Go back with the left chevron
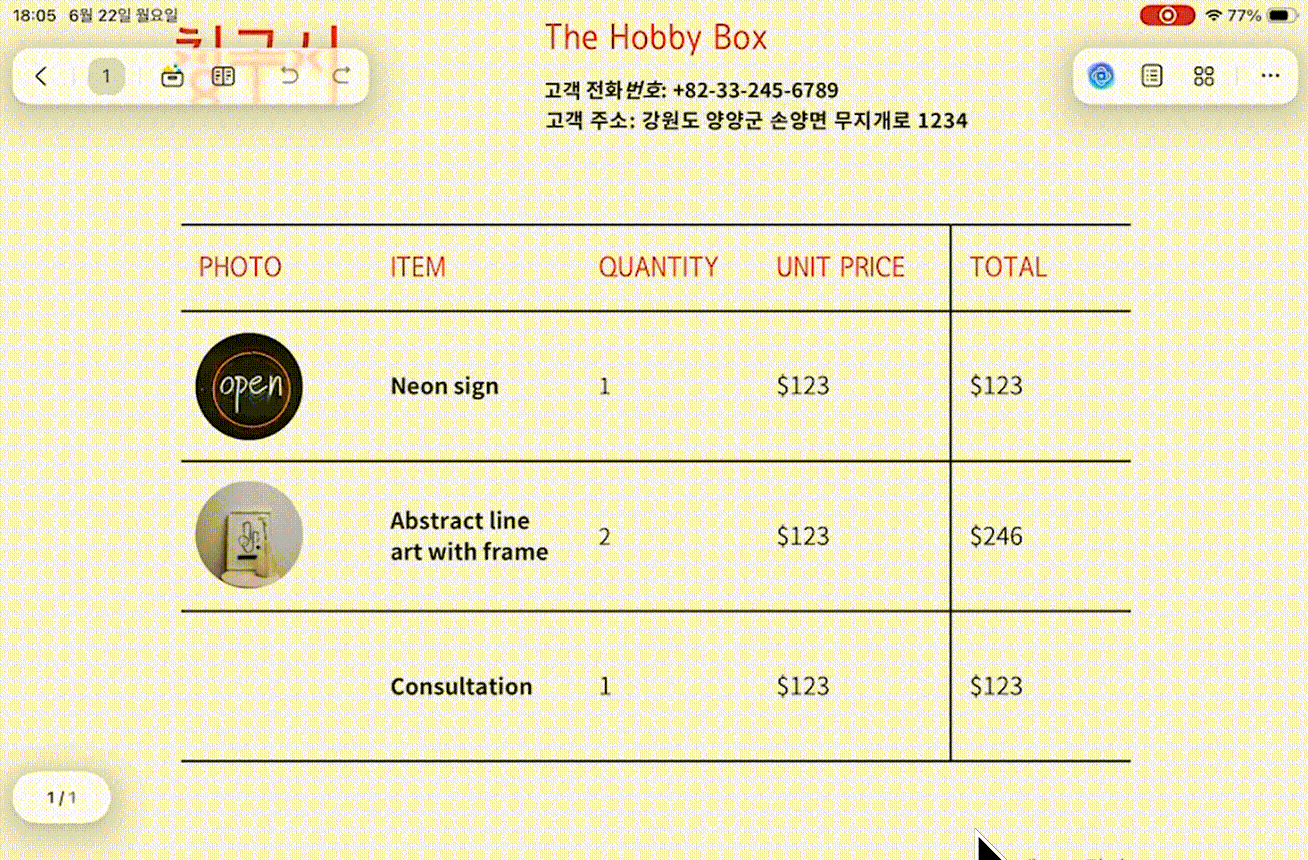 (x=41, y=76)
